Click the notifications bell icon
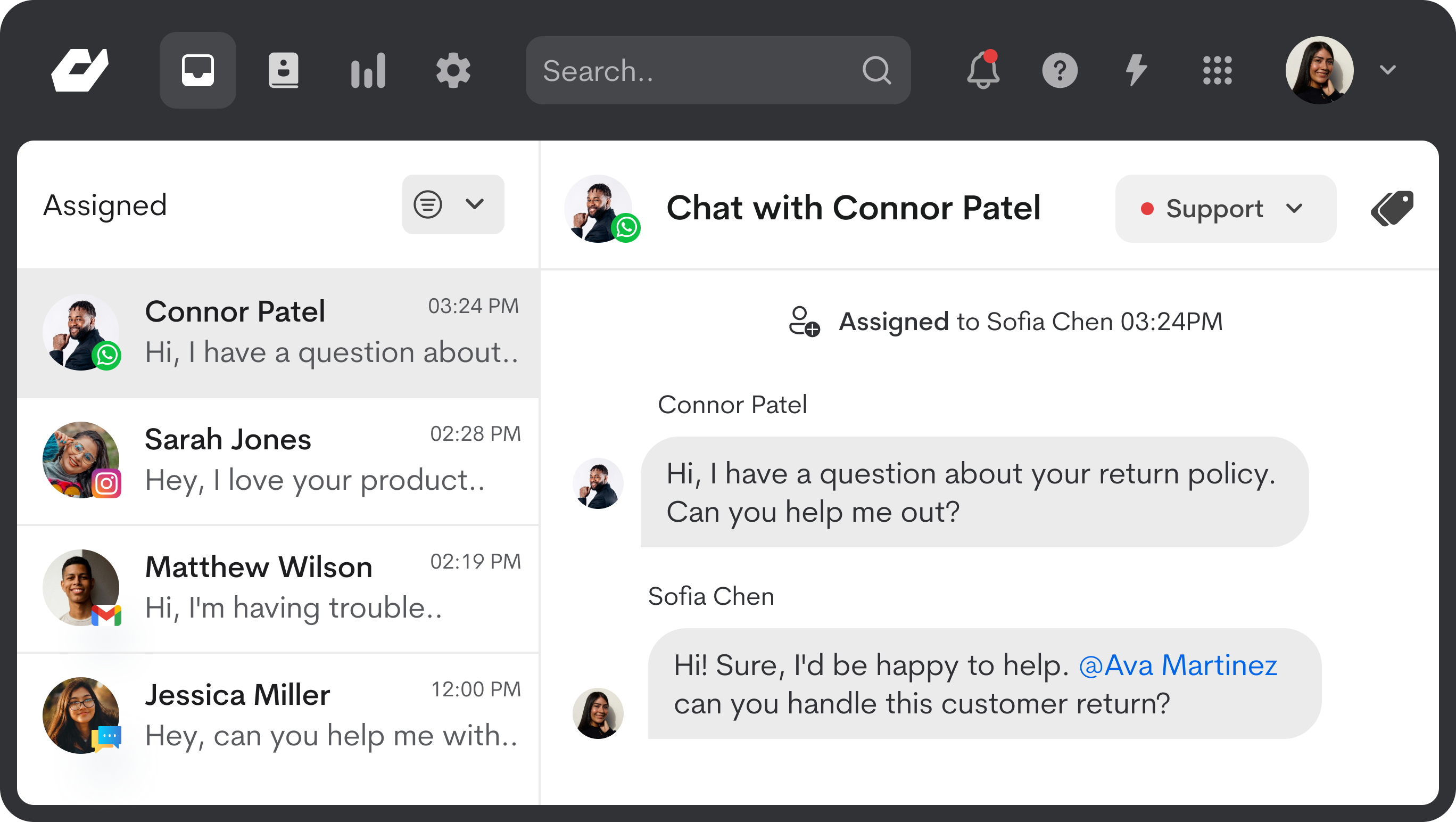1456x822 pixels. pos(983,70)
